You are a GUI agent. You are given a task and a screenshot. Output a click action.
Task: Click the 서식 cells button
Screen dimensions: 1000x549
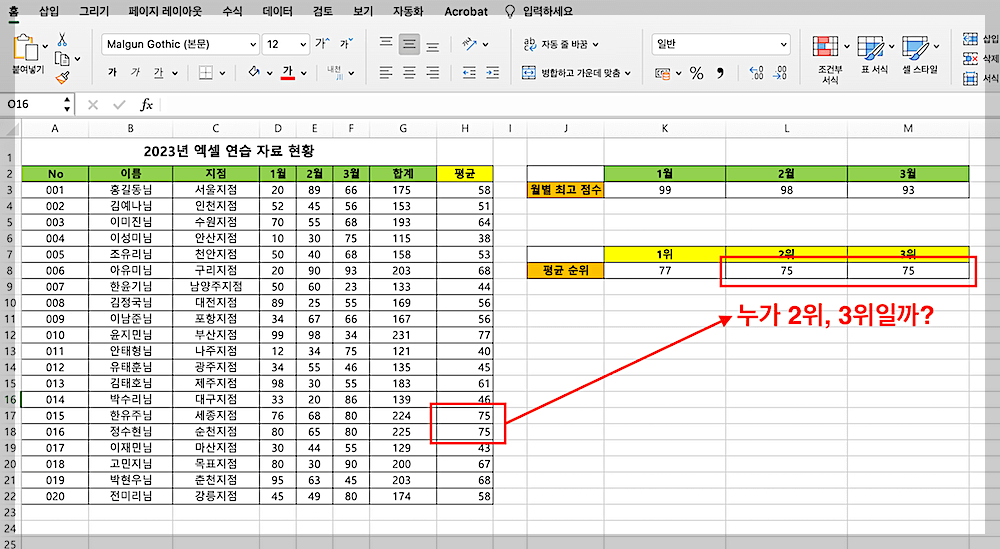pyautogui.click(x=981, y=78)
